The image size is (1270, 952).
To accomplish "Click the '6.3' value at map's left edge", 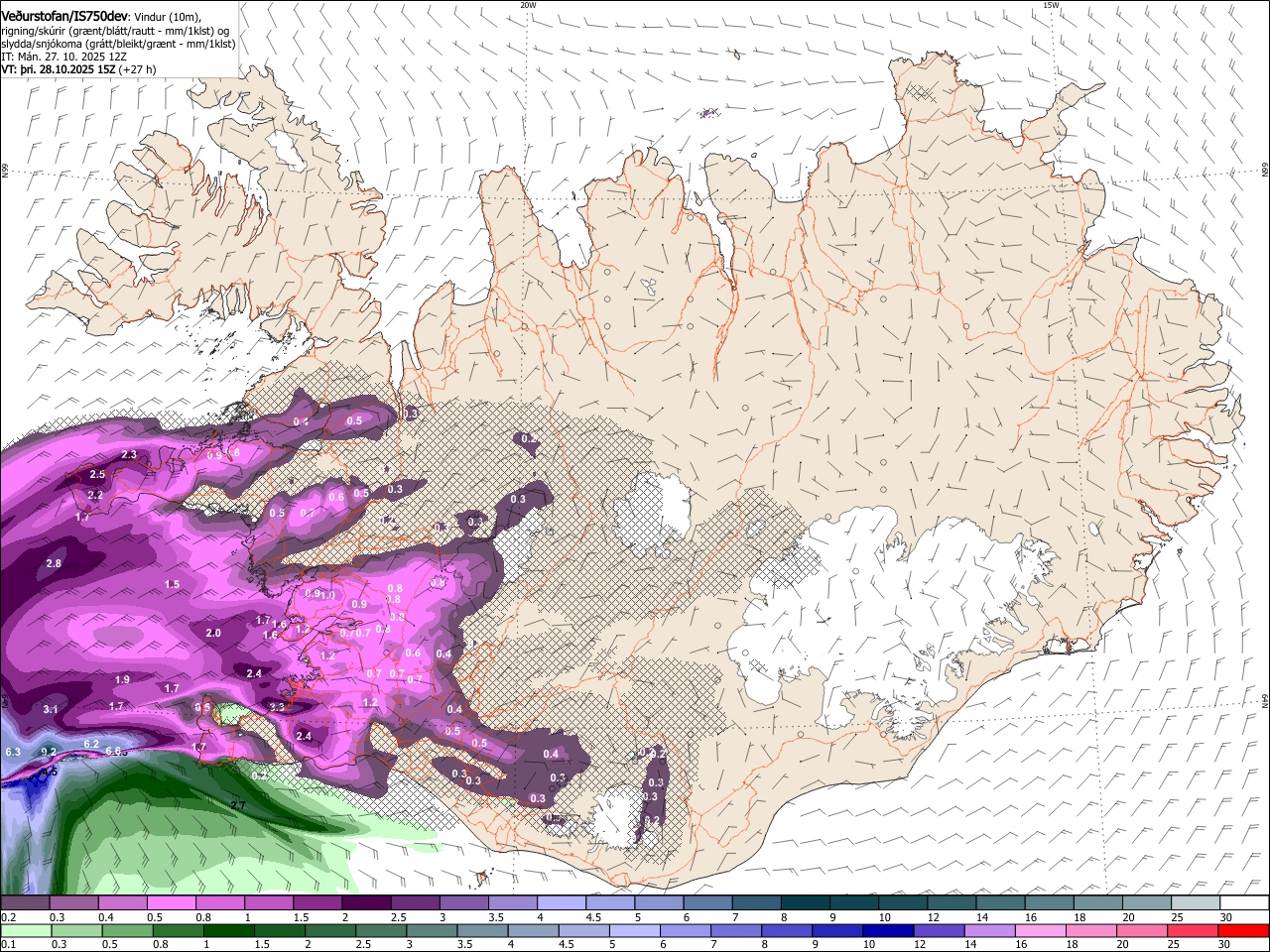I will (x=13, y=753).
